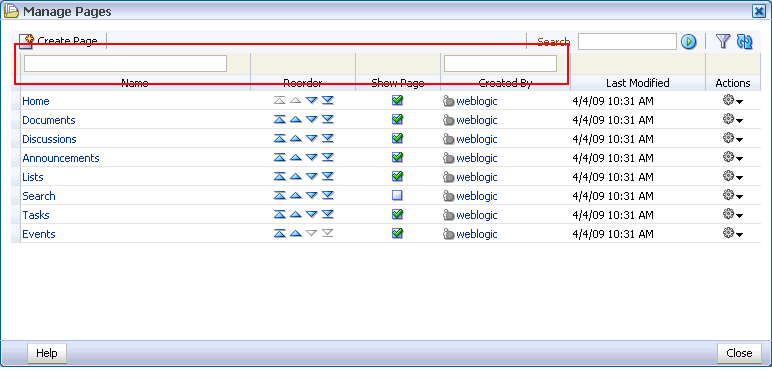The width and height of the screenshot is (772, 381).
Task: Move Documents page to top
Action: pyautogui.click(x=279, y=120)
